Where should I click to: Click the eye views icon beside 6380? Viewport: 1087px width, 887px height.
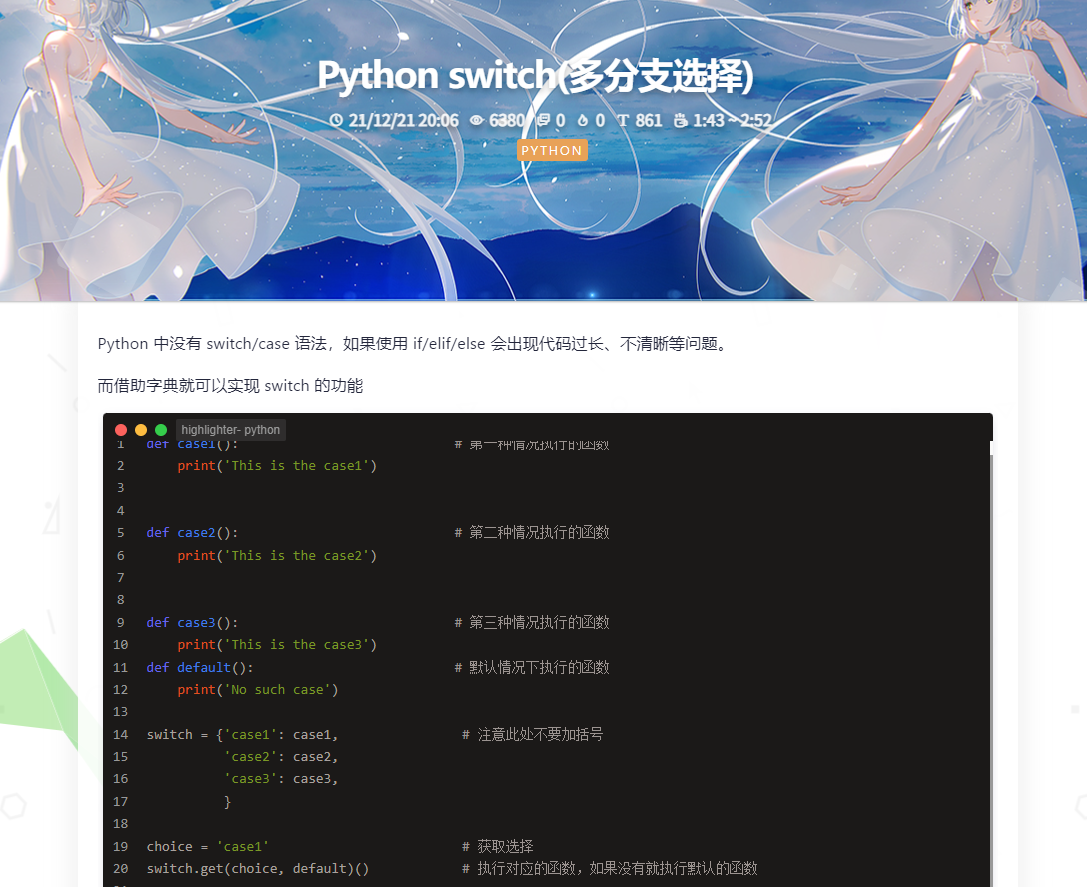tap(477, 120)
